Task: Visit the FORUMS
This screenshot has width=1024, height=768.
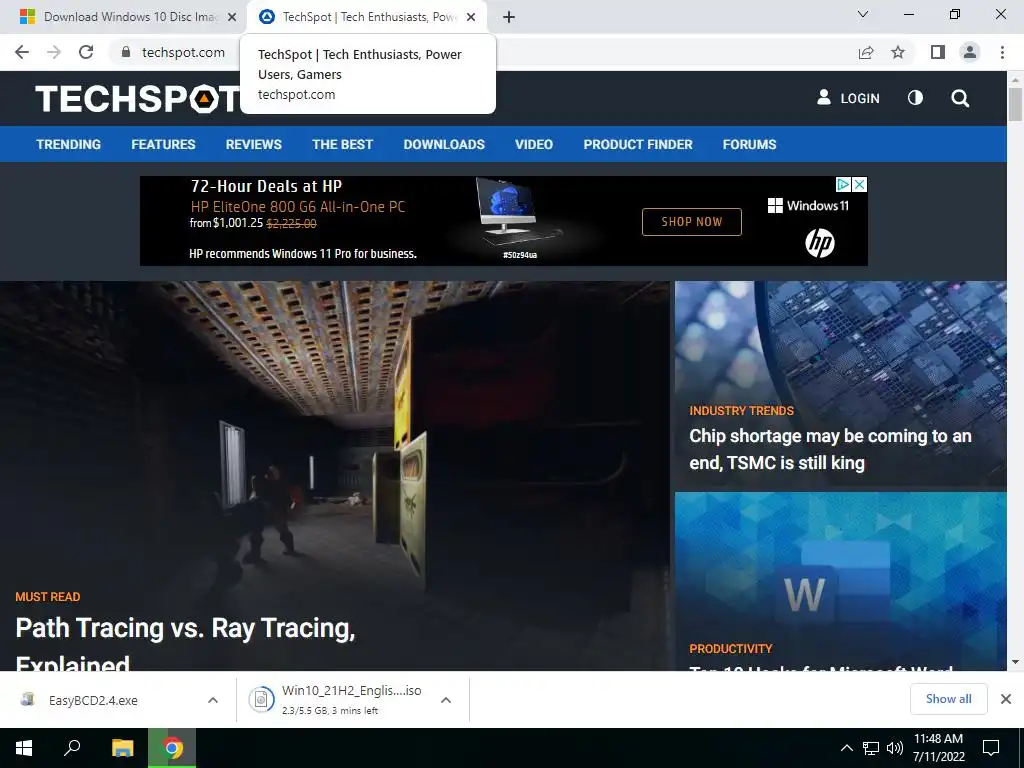Action: (749, 144)
